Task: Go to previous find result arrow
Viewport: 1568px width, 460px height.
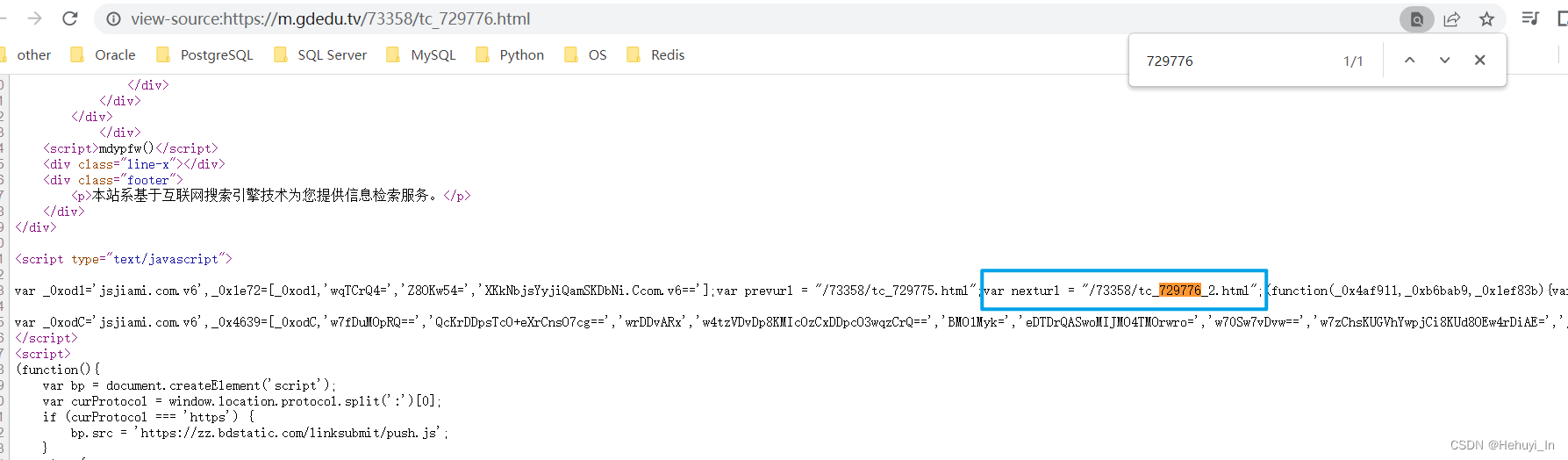Action: point(1409,60)
